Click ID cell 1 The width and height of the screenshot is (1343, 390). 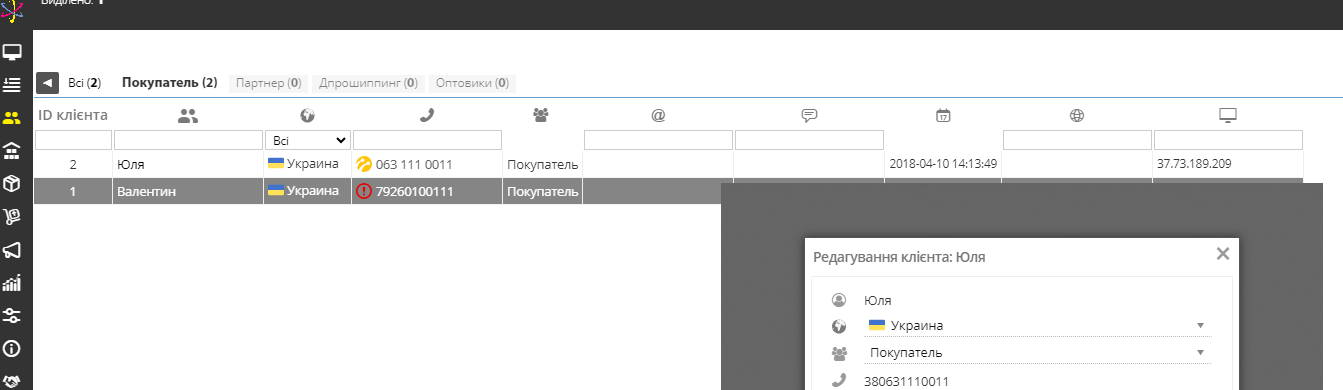73,191
